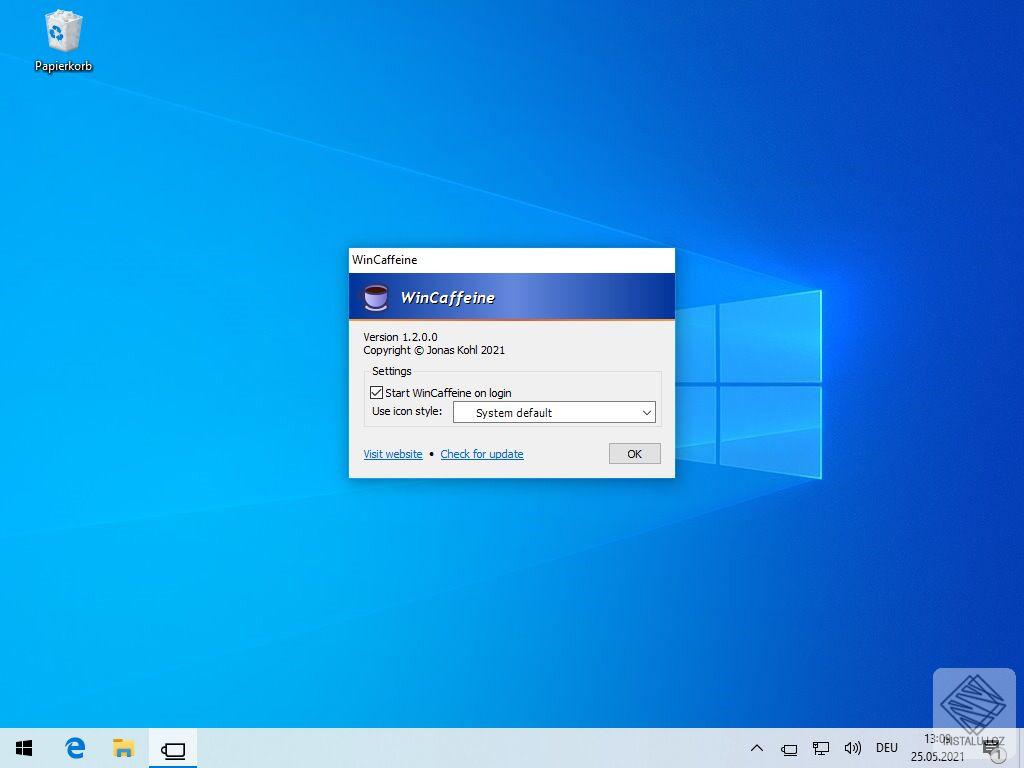Click the WinCaffeine tray icon
The width and height of the screenshot is (1024, 768).
[x=789, y=749]
